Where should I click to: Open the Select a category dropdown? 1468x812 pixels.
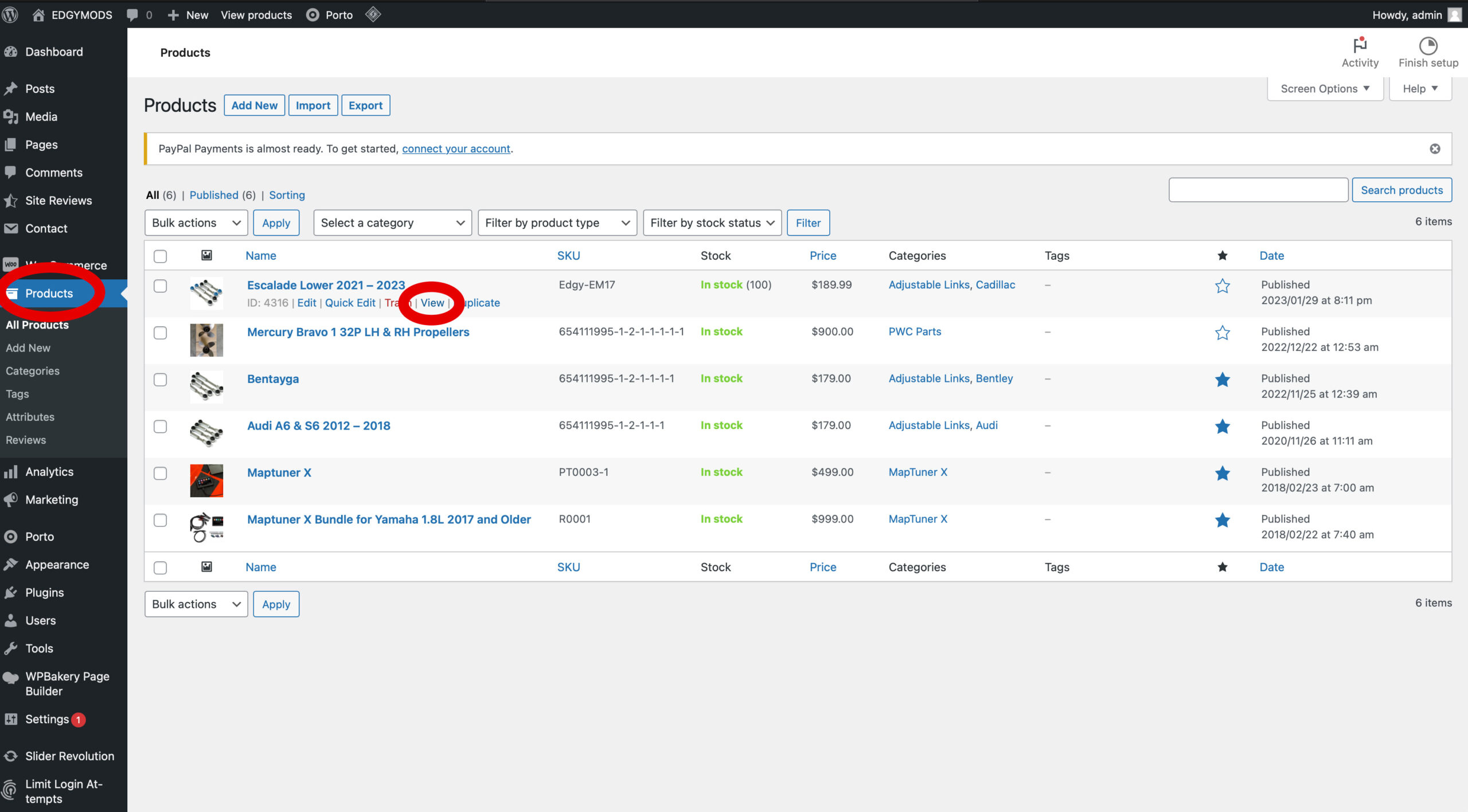[x=392, y=222]
